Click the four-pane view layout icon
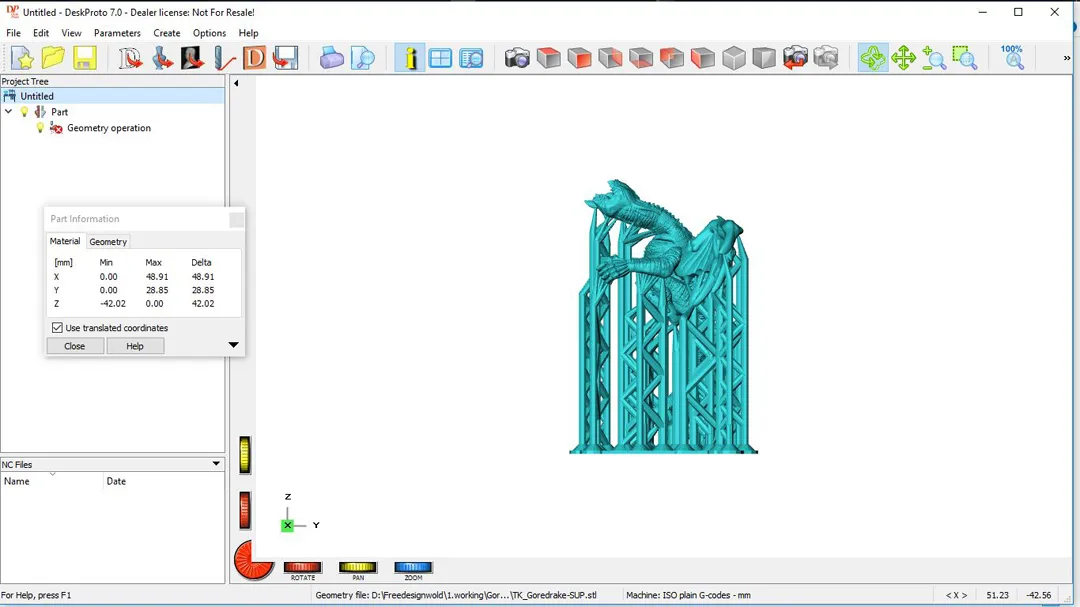This screenshot has height=607, width=1080. (440, 58)
